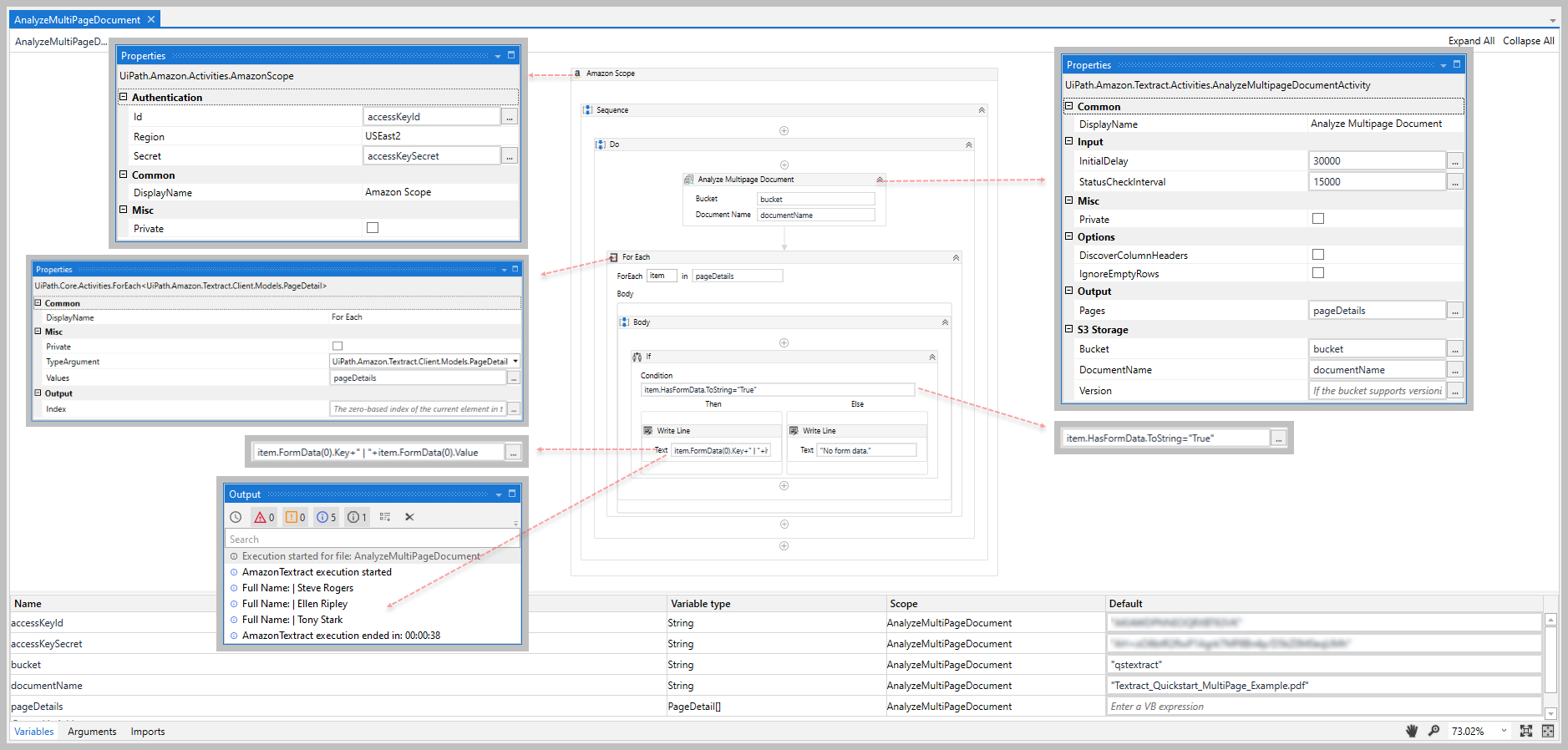
Task: Sort by the Variable type column header
Action: 701,604
